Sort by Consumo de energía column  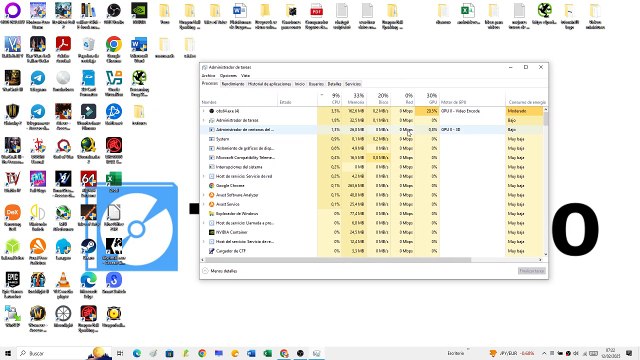point(527,98)
